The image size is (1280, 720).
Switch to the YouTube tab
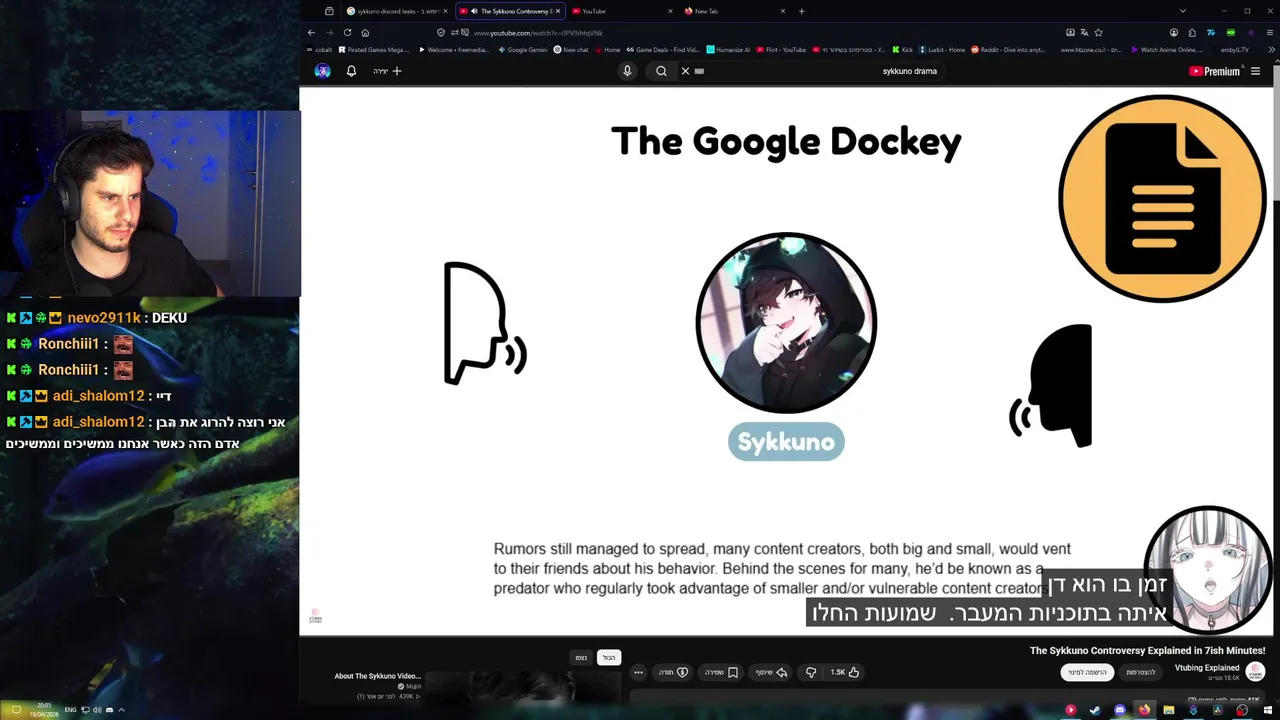pyautogui.click(x=620, y=11)
